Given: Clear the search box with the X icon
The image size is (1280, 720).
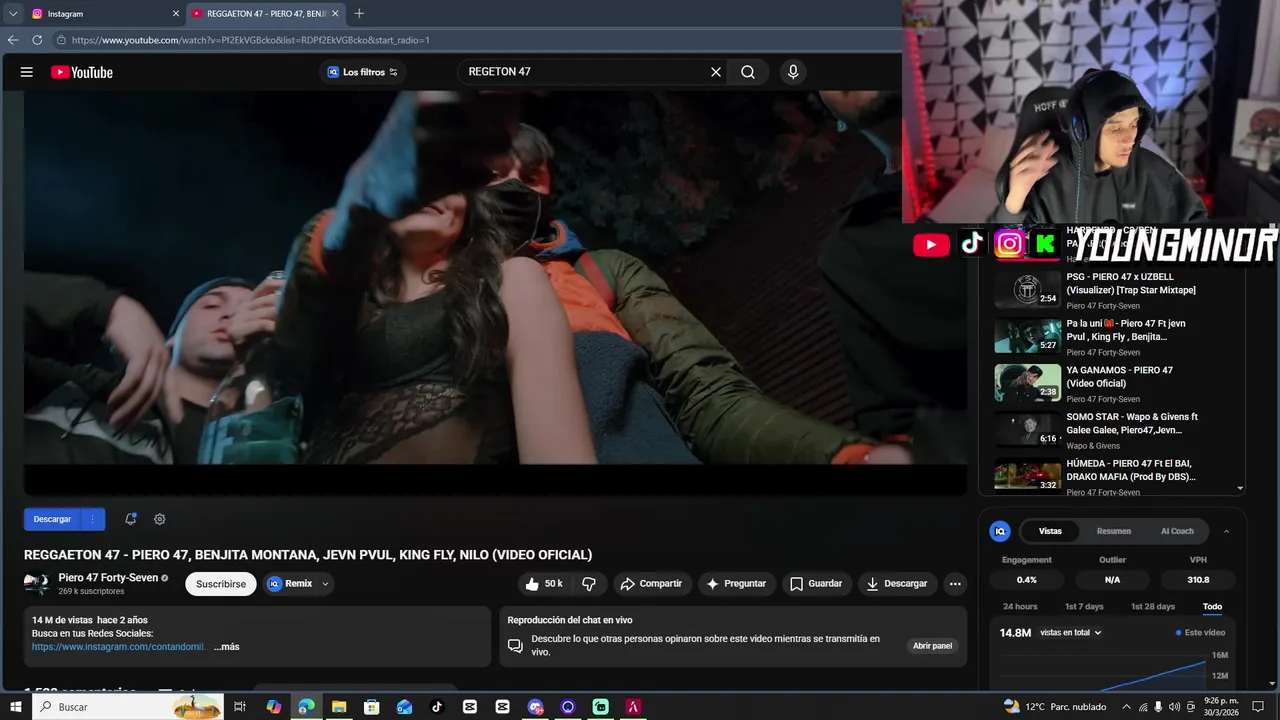Looking at the screenshot, I should click(716, 72).
